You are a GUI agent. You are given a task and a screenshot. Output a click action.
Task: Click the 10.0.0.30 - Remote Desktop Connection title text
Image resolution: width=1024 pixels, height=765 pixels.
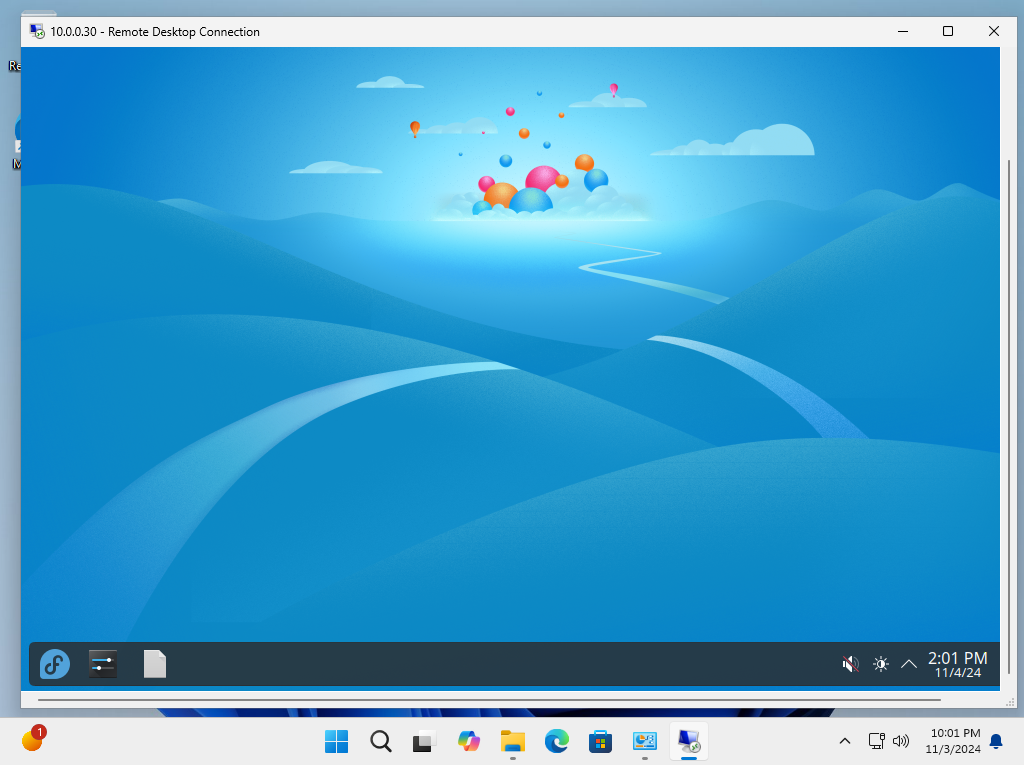tap(155, 31)
